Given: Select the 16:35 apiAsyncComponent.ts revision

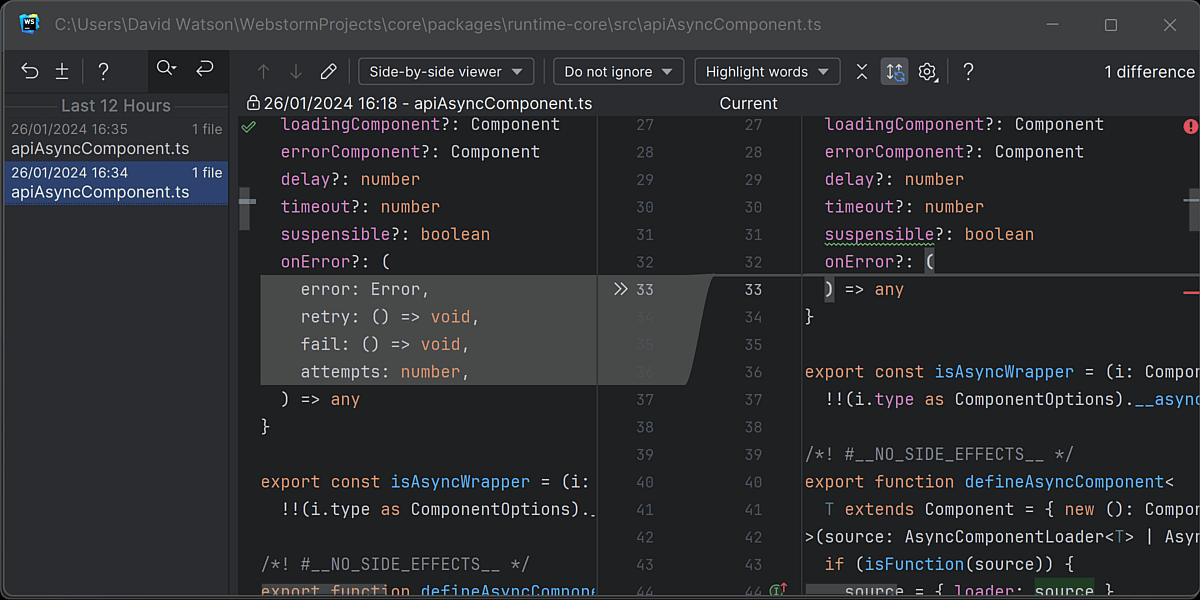Looking at the screenshot, I should coord(116,139).
